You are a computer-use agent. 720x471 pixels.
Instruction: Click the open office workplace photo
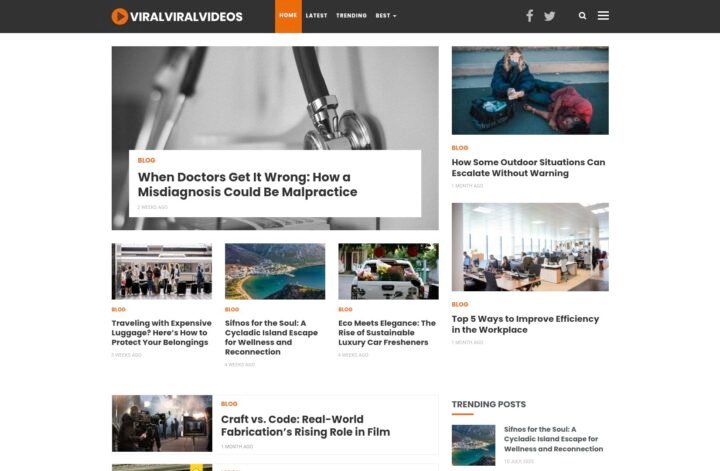coord(530,247)
